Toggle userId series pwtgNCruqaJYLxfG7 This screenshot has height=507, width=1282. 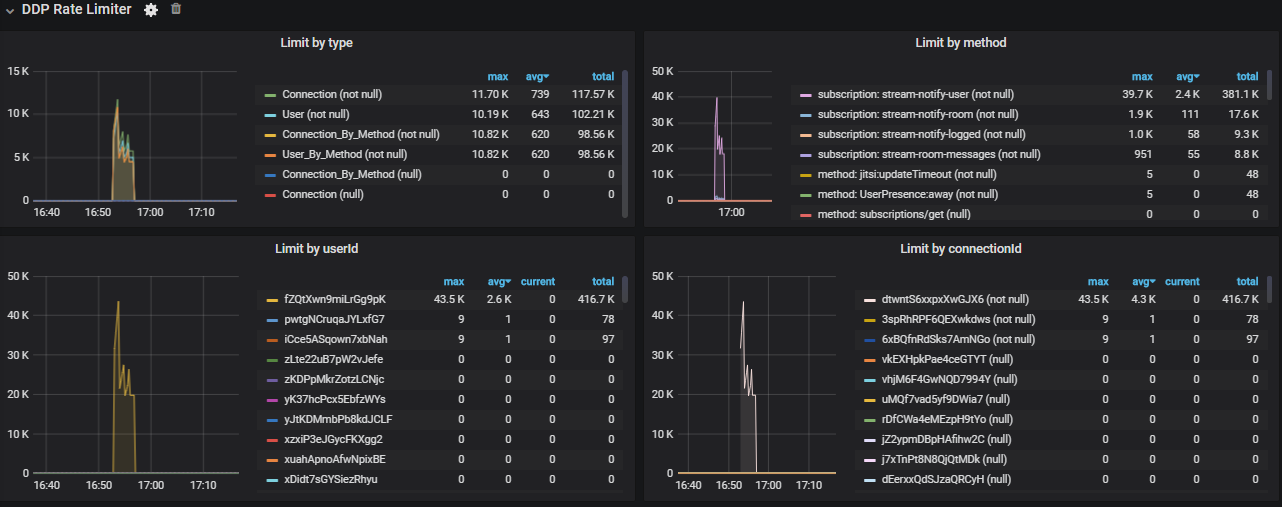point(334,319)
